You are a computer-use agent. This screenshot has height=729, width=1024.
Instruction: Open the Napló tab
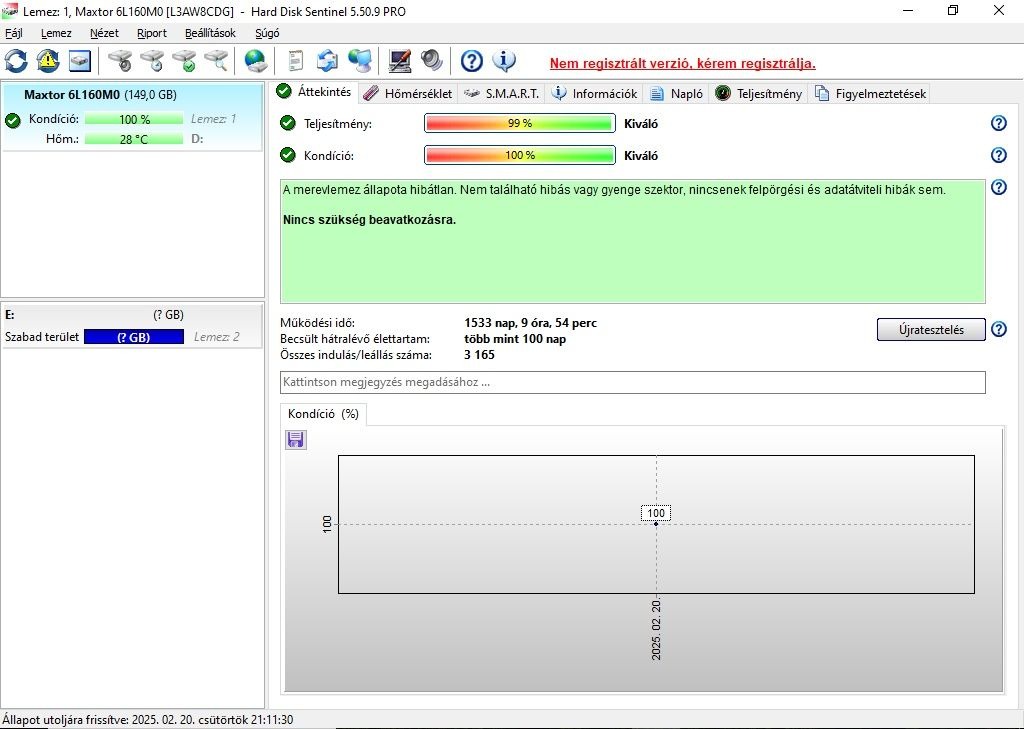[677, 94]
